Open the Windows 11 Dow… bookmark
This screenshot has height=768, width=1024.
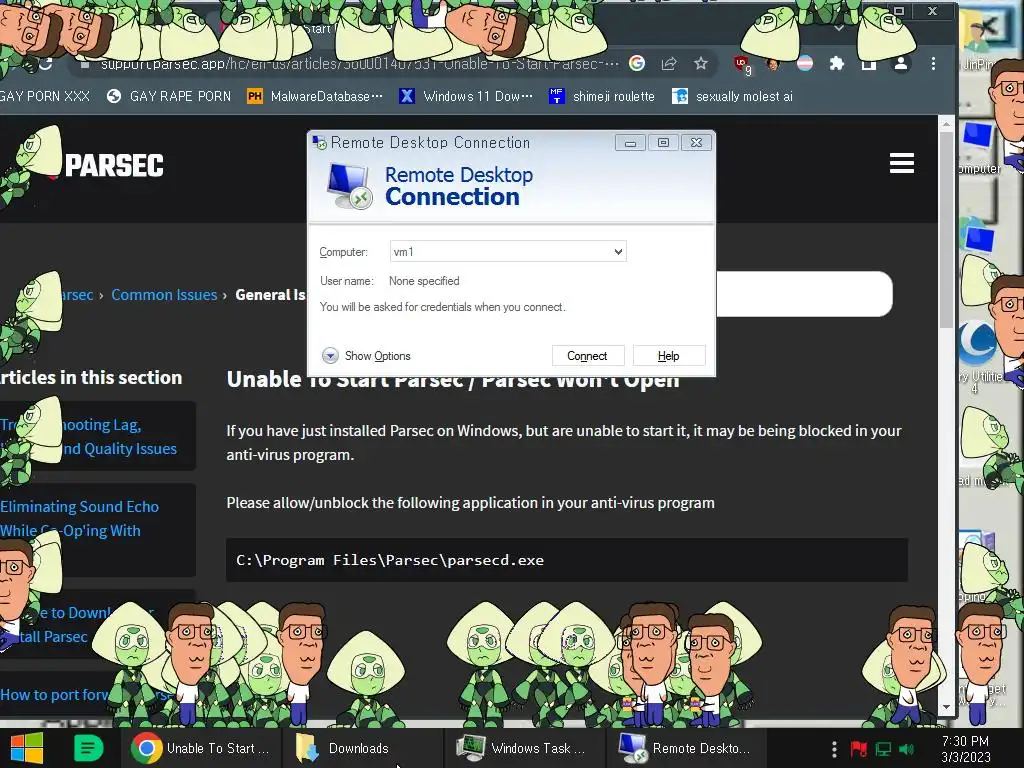click(466, 96)
